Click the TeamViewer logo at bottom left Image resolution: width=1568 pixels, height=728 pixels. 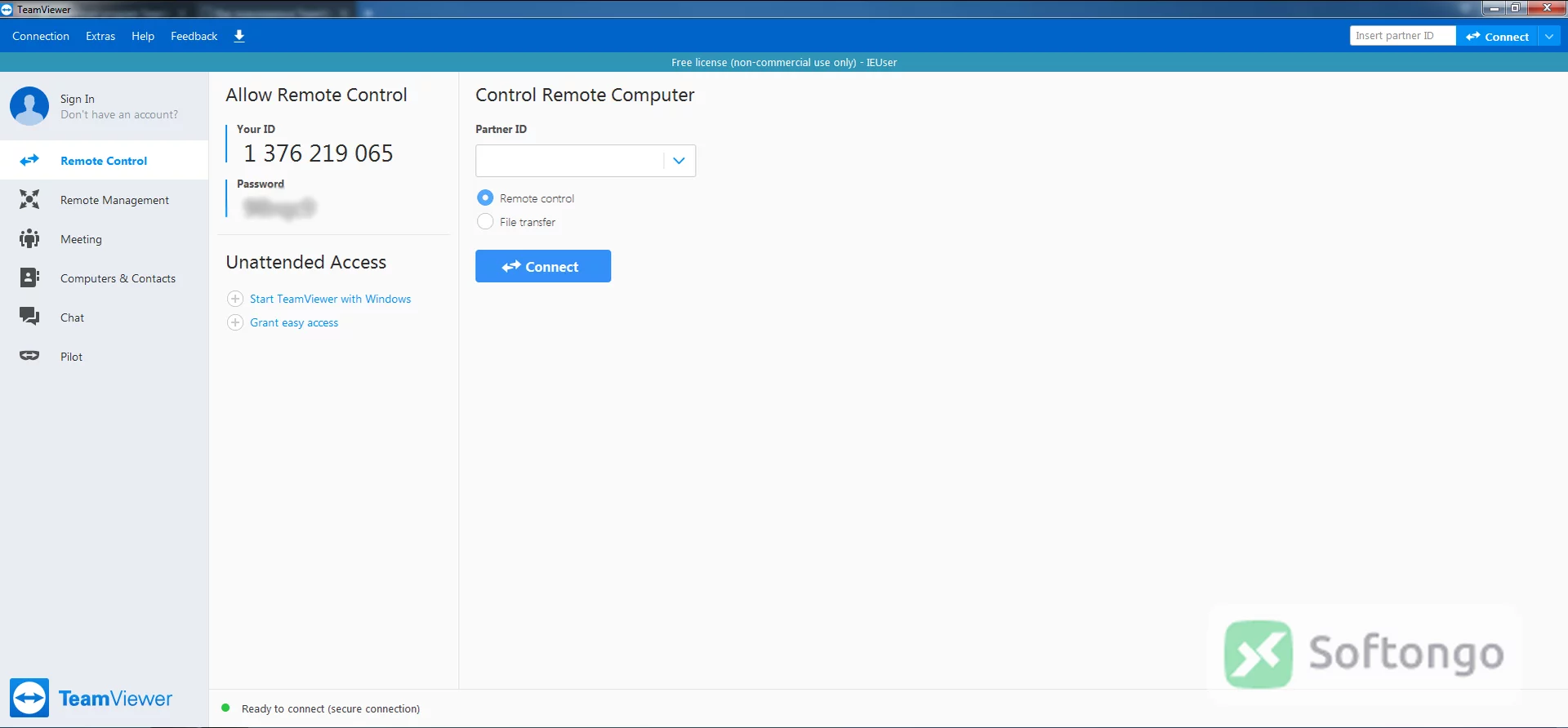pos(91,698)
